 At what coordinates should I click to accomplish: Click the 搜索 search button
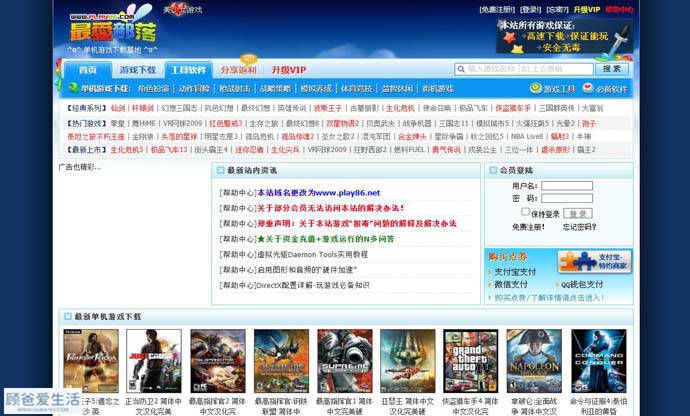click(x=612, y=69)
